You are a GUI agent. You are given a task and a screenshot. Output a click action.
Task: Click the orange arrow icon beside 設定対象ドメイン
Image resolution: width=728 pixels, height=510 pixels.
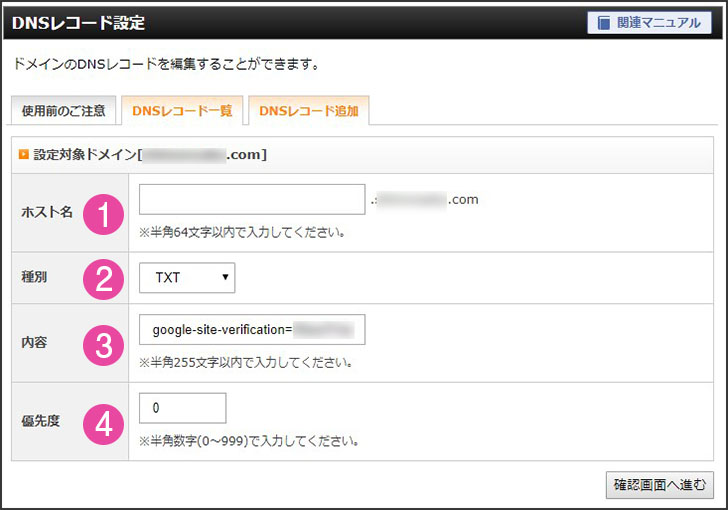[22, 155]
